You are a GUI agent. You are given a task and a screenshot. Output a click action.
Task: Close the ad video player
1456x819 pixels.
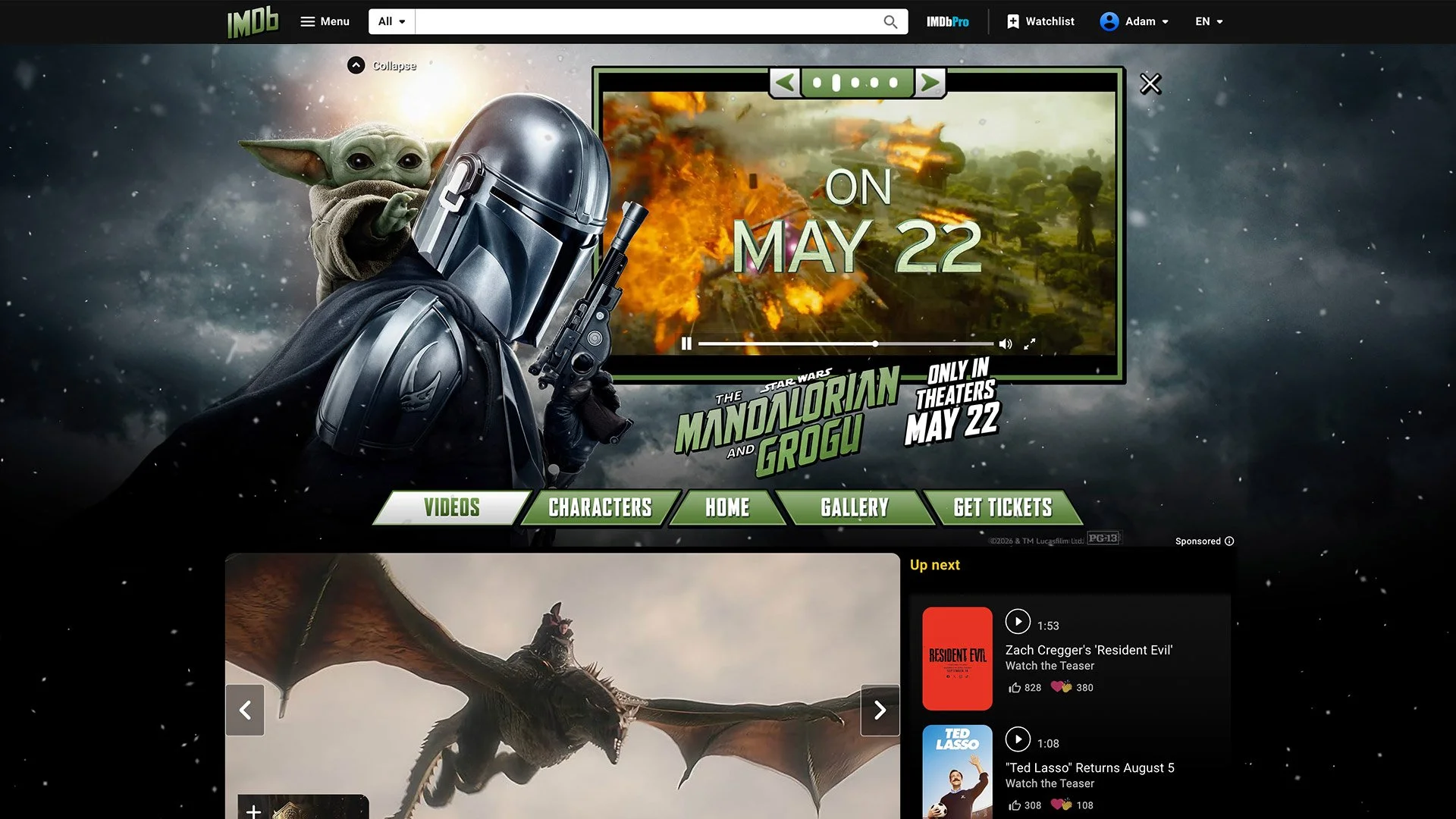click(x=1150, y=83)
